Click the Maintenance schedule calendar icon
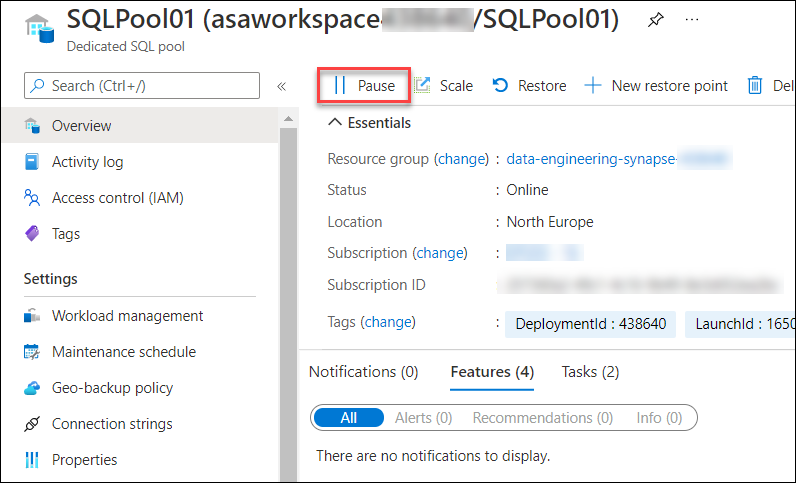 pyautogui.click(x=31, y=352)
